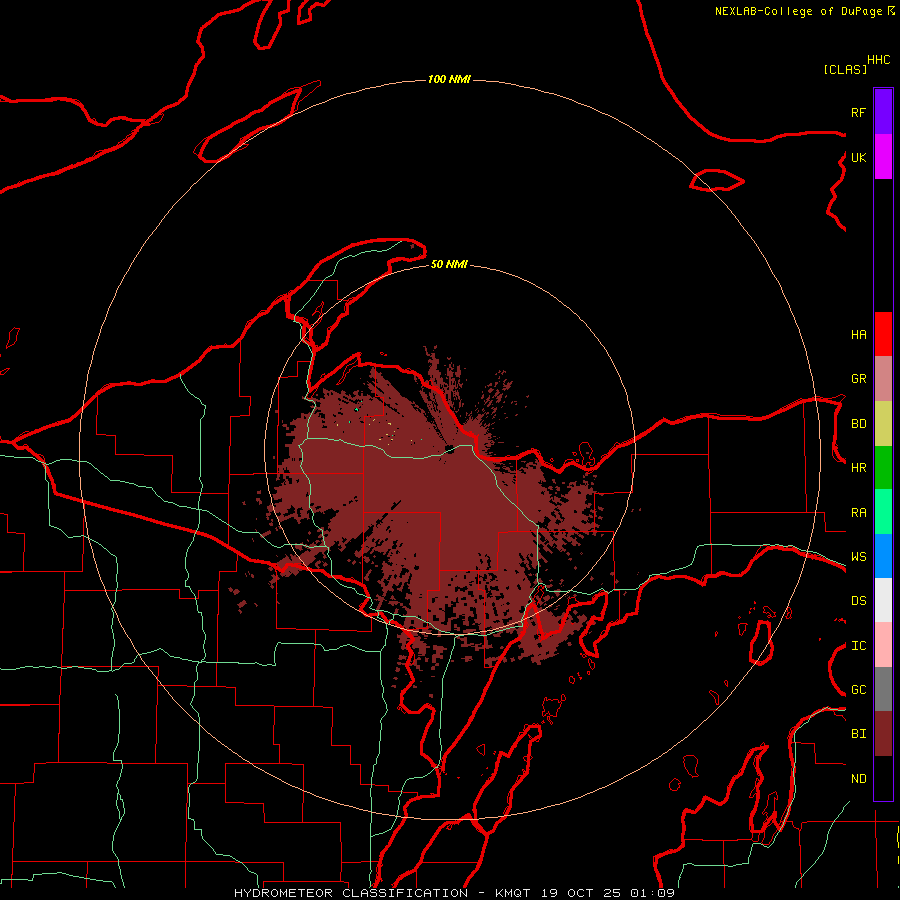This screenshot has height=900, width=900.
Task: Click the HR green legend swatch
Action: 883,467
